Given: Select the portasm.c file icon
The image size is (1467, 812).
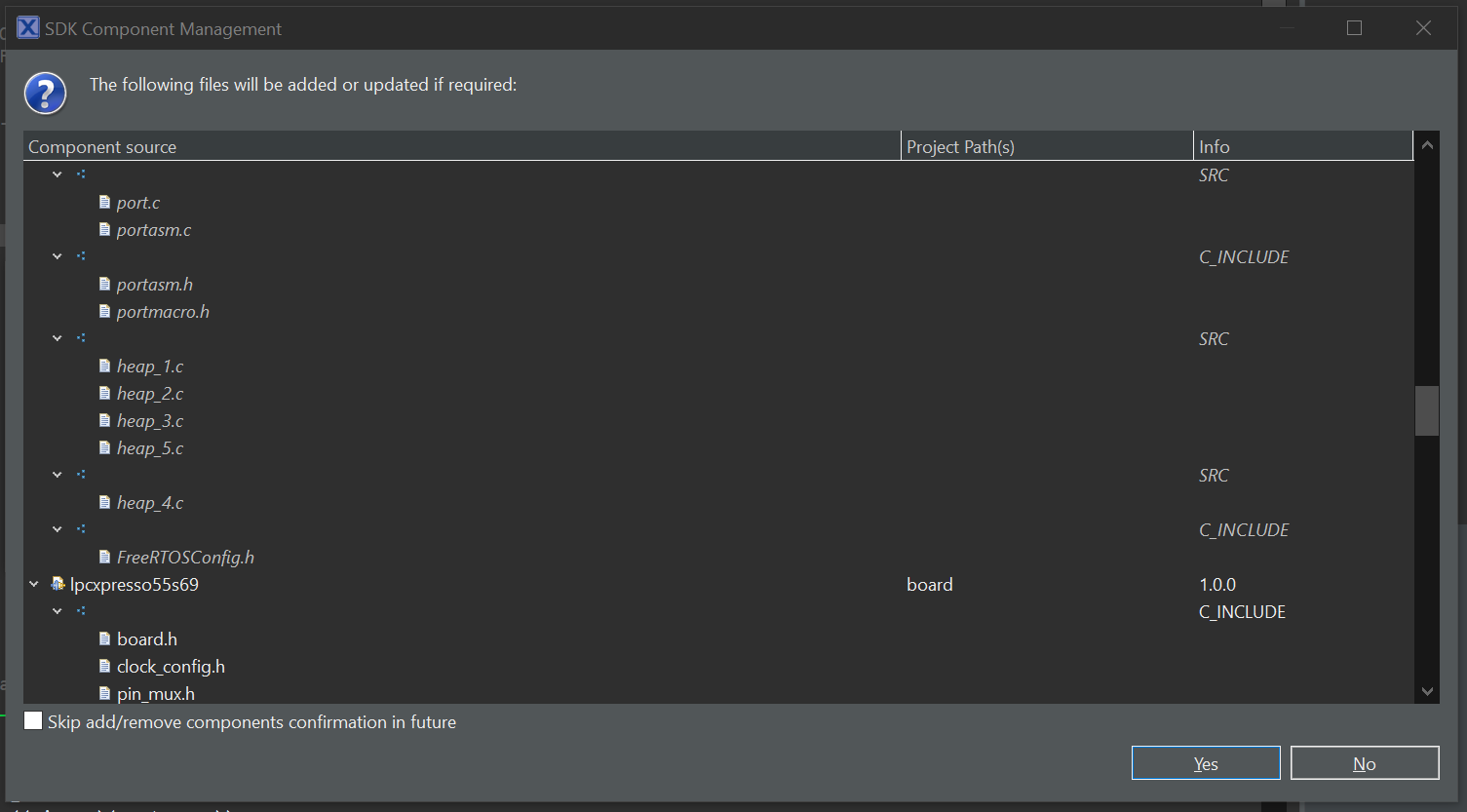Looking at the screenshot, I should pos(105,229).
